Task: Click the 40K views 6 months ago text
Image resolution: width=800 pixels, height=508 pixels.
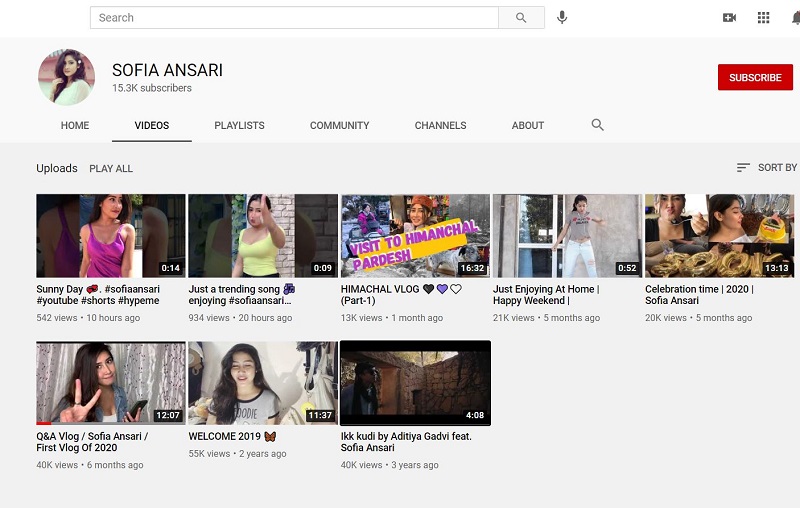Action: click(x=90, y=465)
